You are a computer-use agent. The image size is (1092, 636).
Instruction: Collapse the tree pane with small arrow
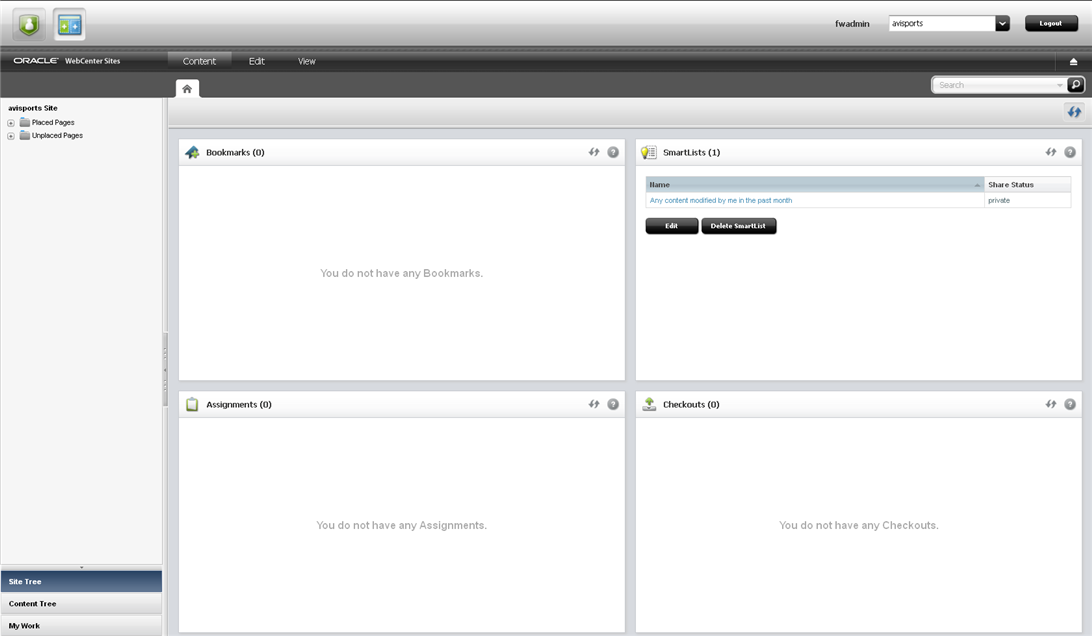[81, 568]
